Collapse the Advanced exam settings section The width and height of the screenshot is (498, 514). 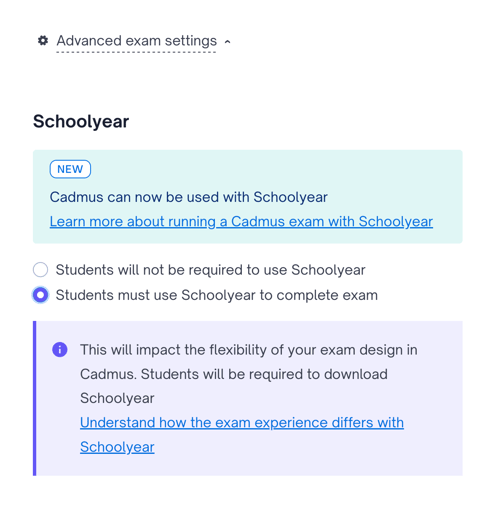click(137, 41)
